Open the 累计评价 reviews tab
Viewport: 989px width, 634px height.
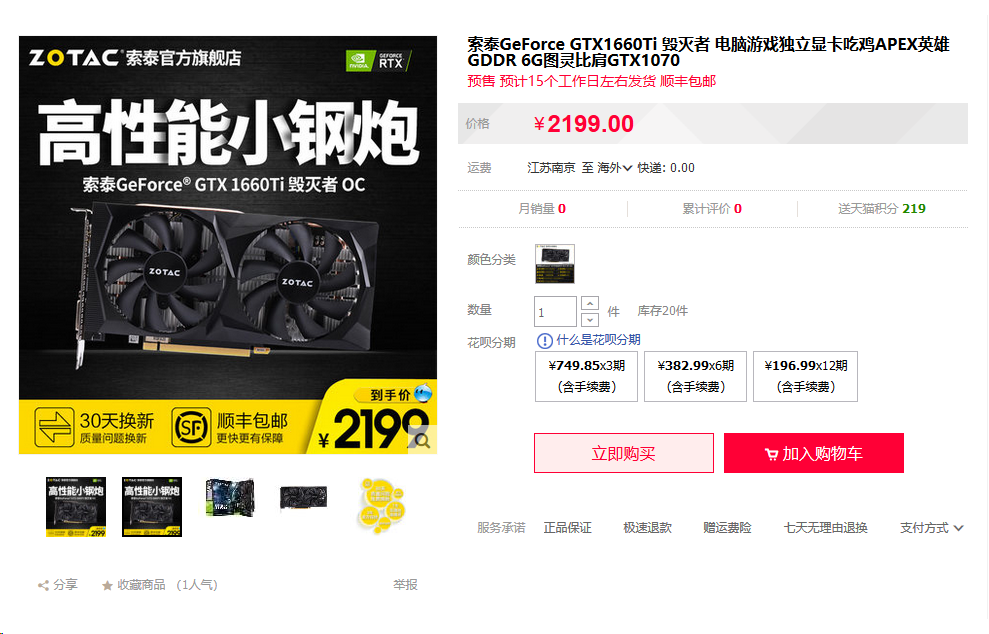(x=712, y=209)
